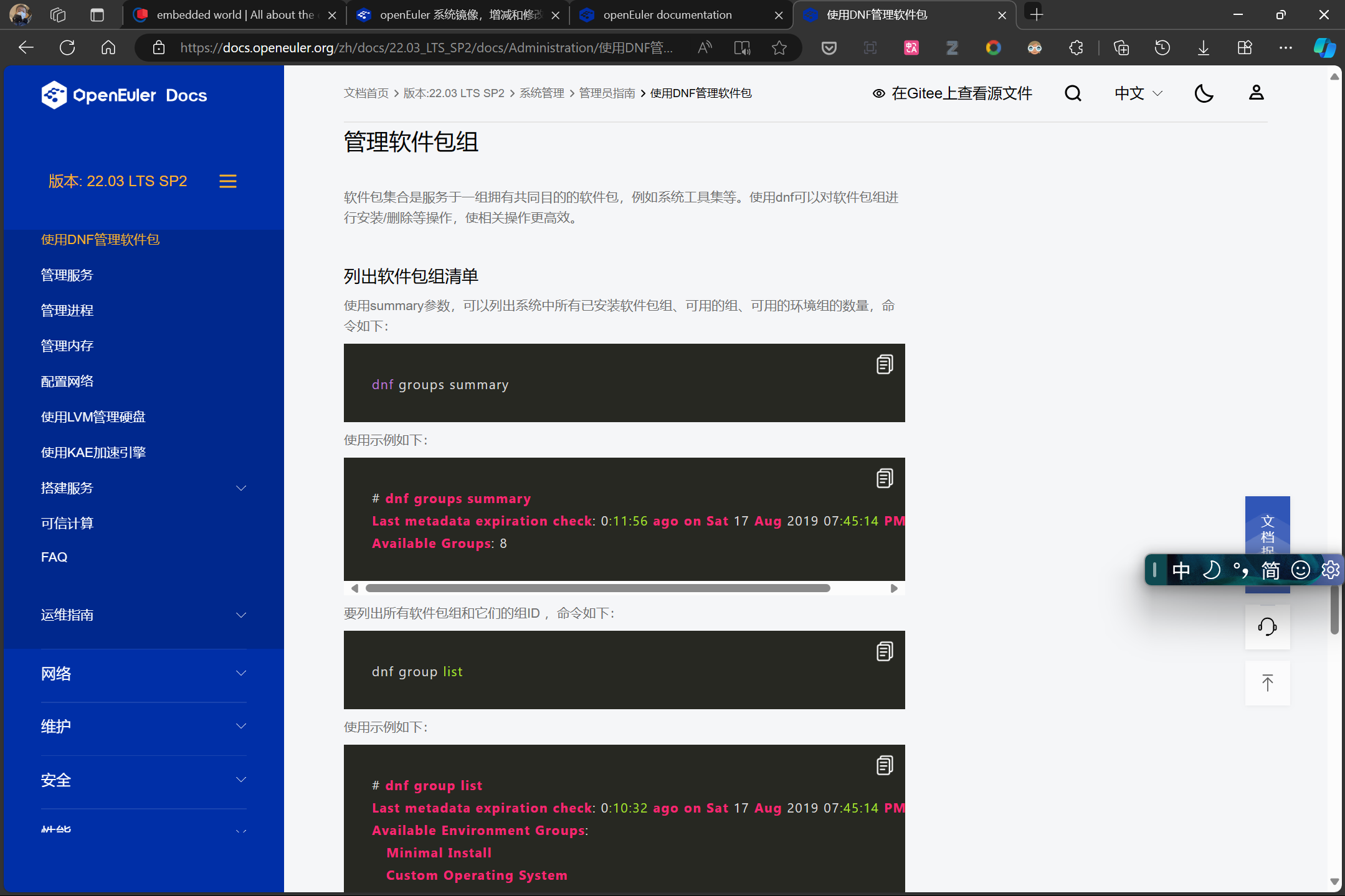Copy the 'dnf groups summary' command code
The height and width of the screenshot is (896, 1345).
(x=884, y=364)
